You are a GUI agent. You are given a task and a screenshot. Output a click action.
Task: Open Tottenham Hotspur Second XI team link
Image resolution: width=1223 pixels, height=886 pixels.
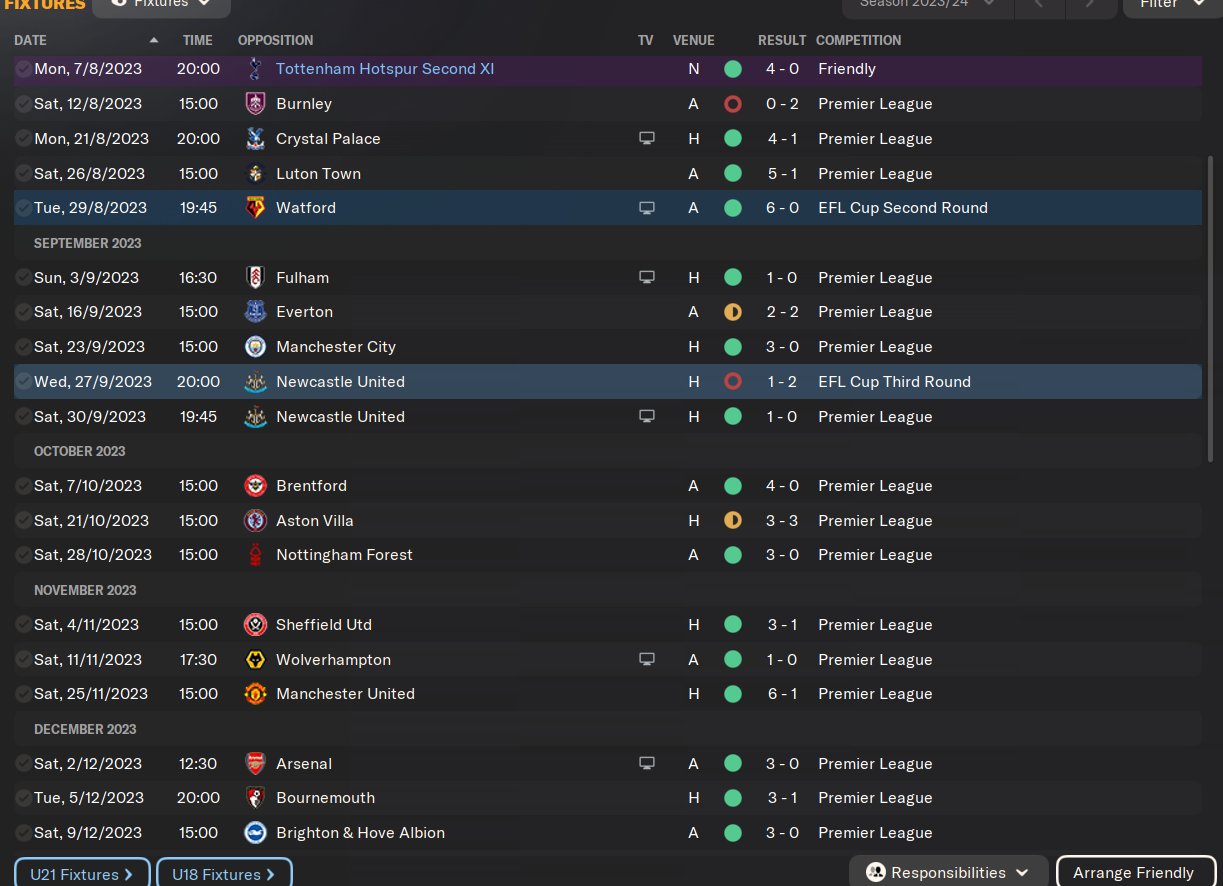385,69
